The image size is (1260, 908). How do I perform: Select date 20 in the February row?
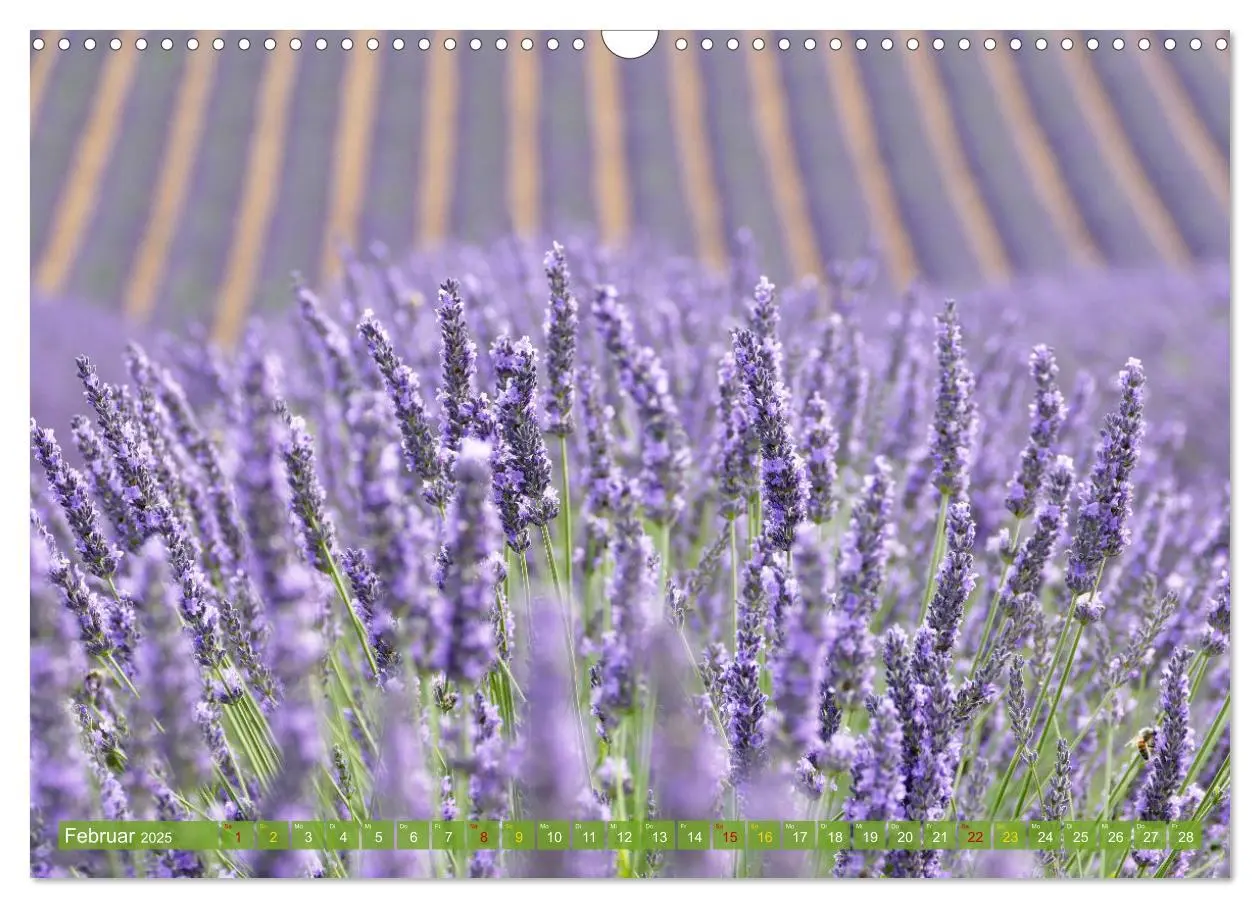point(903,836)
